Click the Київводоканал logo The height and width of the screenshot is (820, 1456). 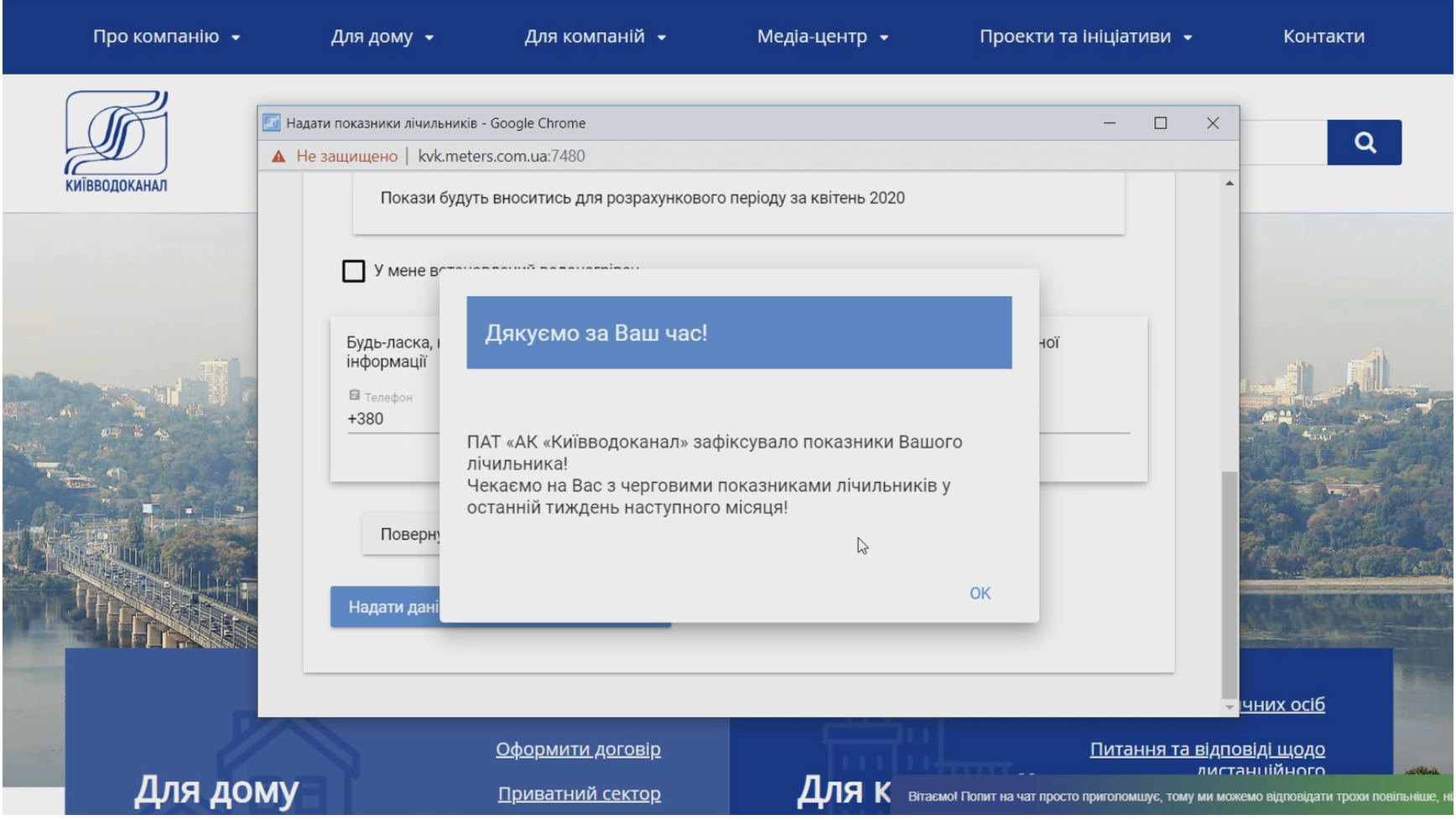117,142
